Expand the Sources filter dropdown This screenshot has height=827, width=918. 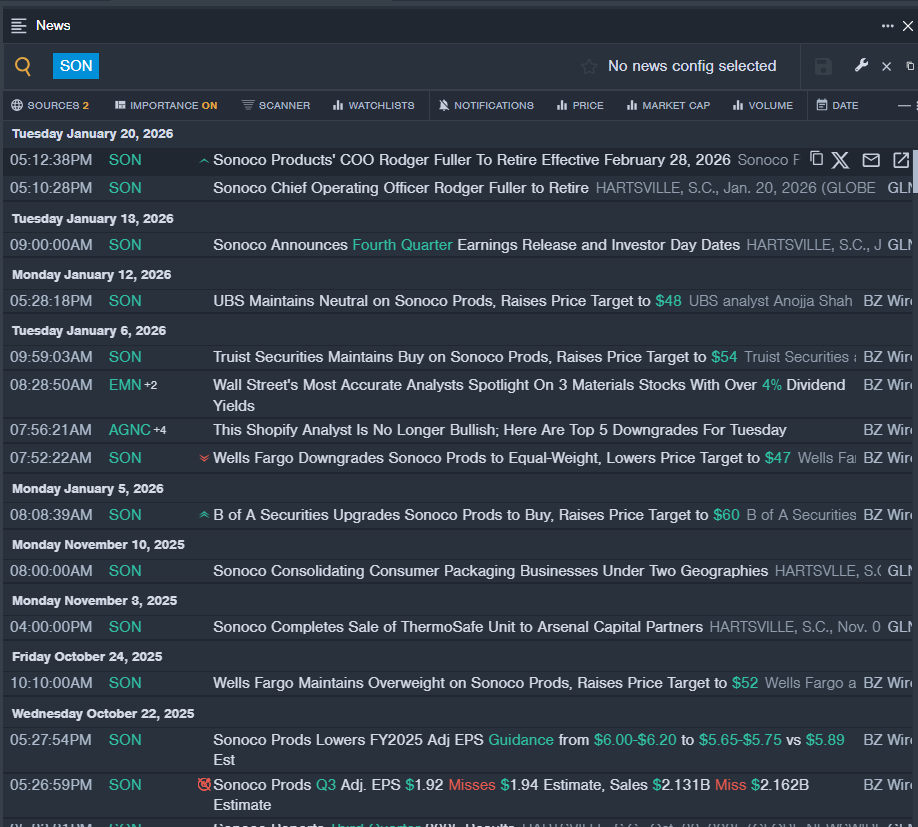(50, 105)
